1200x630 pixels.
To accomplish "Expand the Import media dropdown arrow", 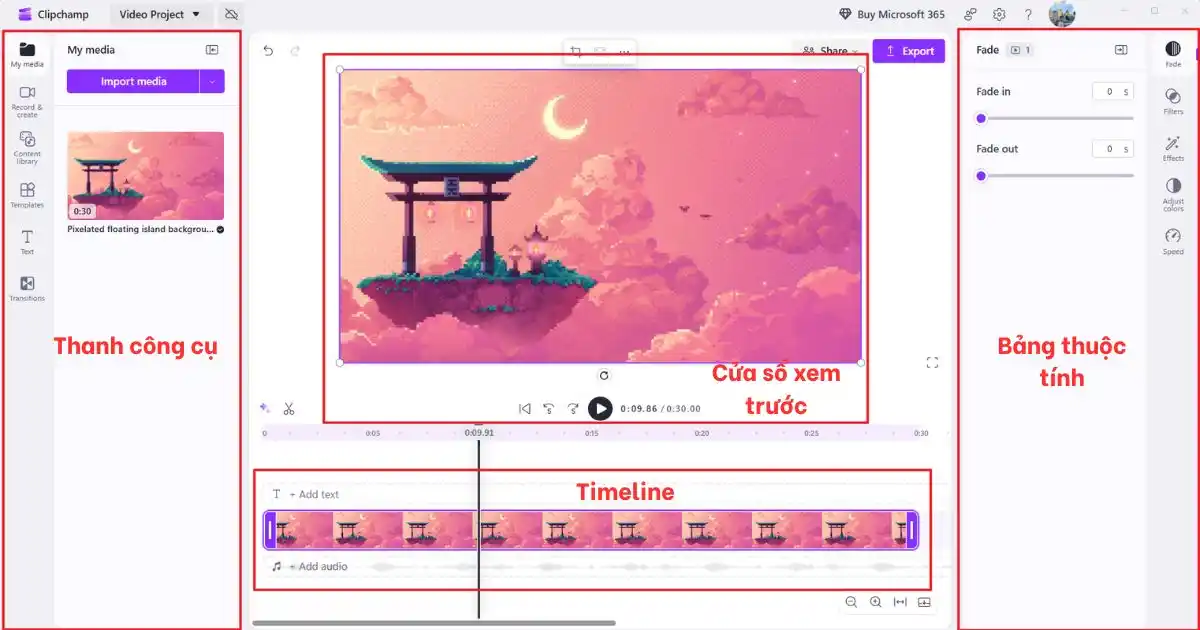I will point(212,81).
